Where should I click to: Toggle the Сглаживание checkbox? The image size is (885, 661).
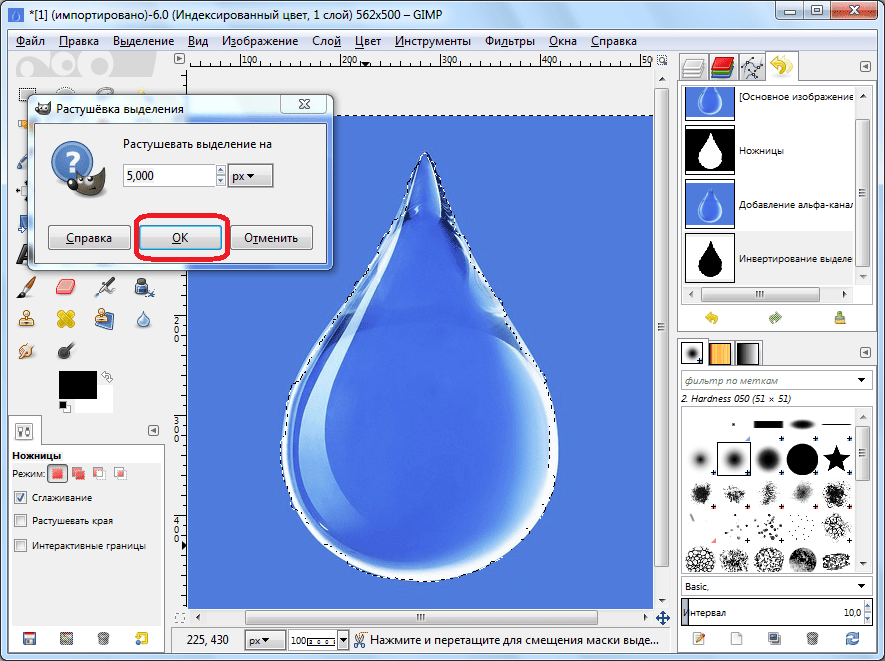click(21, 497)
